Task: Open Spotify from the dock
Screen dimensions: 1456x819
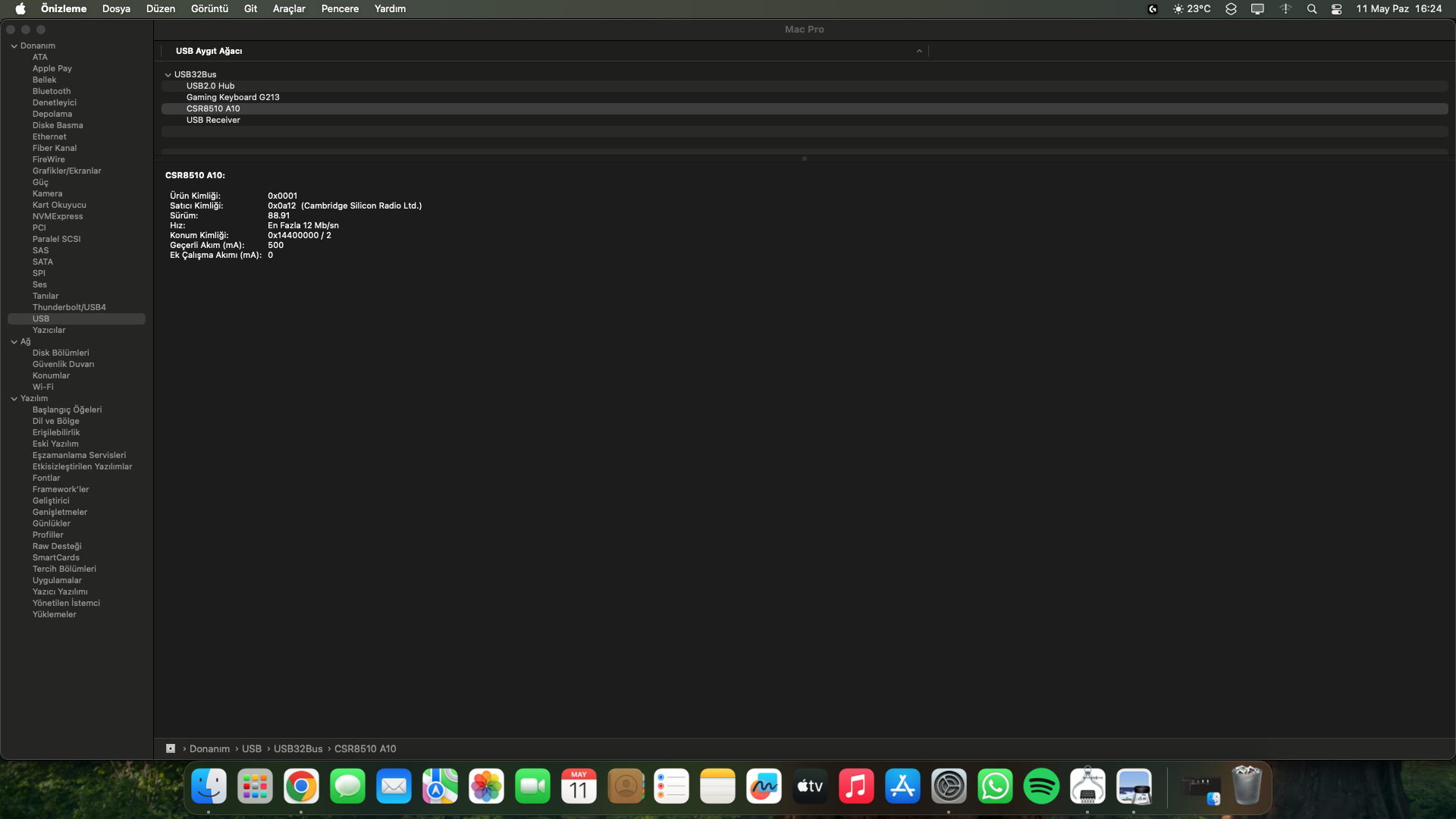Action: pos(1040,786)
